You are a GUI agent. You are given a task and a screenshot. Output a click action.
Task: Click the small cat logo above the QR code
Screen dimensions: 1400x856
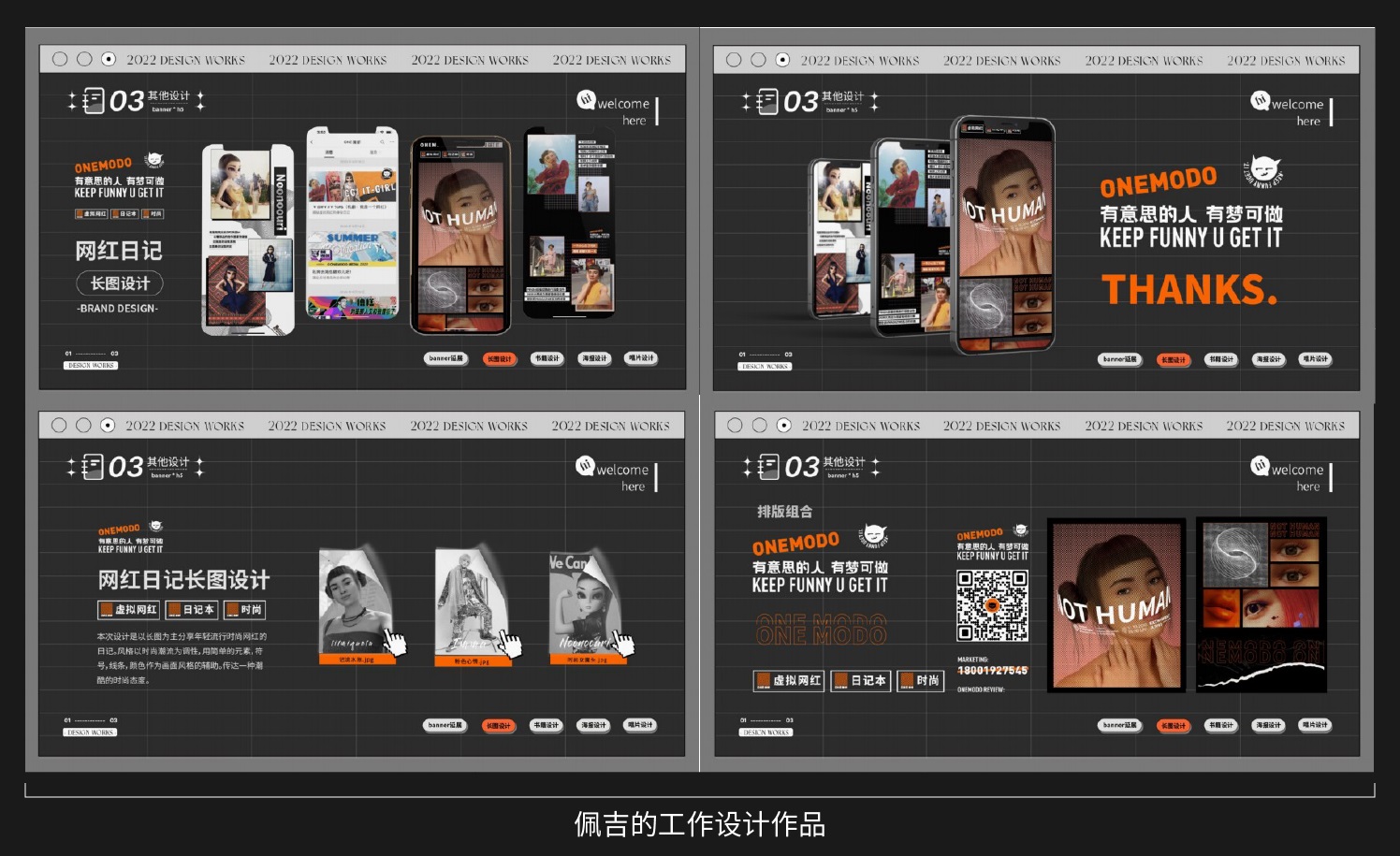click(1020, 530)
